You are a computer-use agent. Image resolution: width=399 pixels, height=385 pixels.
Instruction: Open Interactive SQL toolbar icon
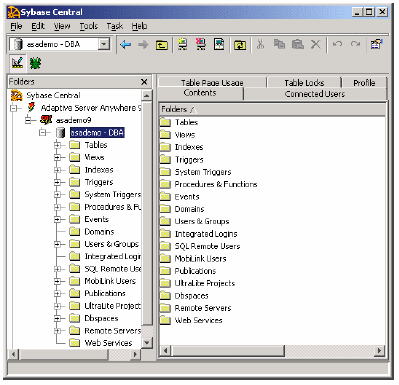pyautogui.click(x=219, y=44)
